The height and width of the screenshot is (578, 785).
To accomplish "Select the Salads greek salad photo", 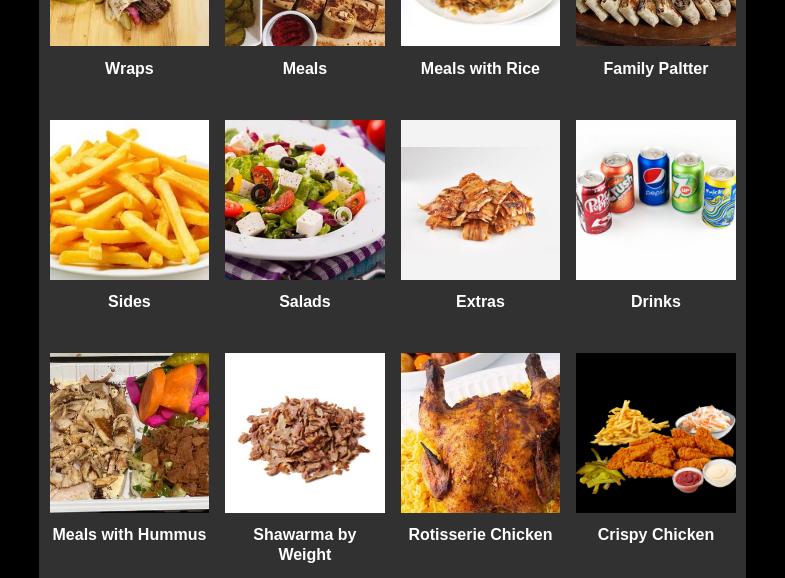I will [305, 200].
